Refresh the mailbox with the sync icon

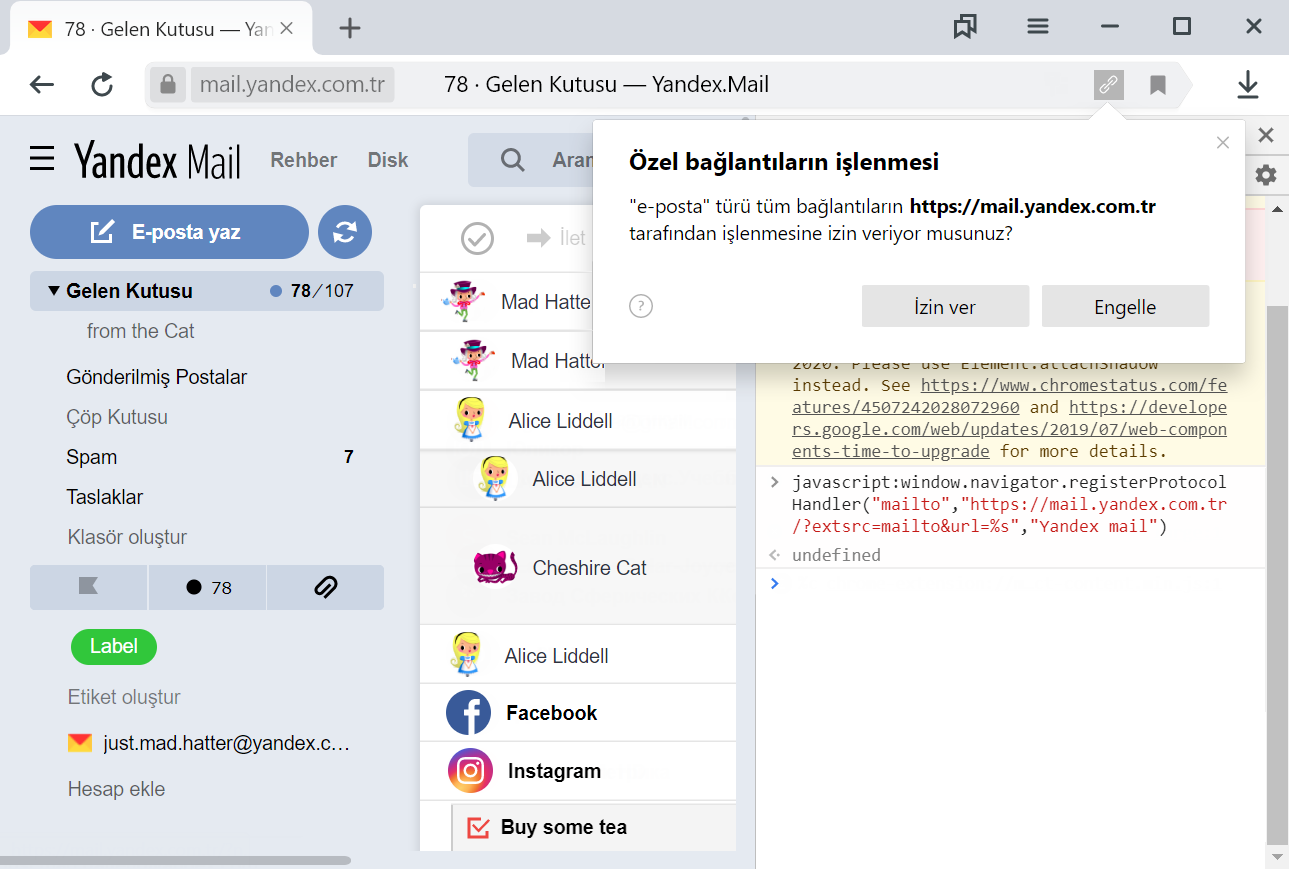[345, 232]
